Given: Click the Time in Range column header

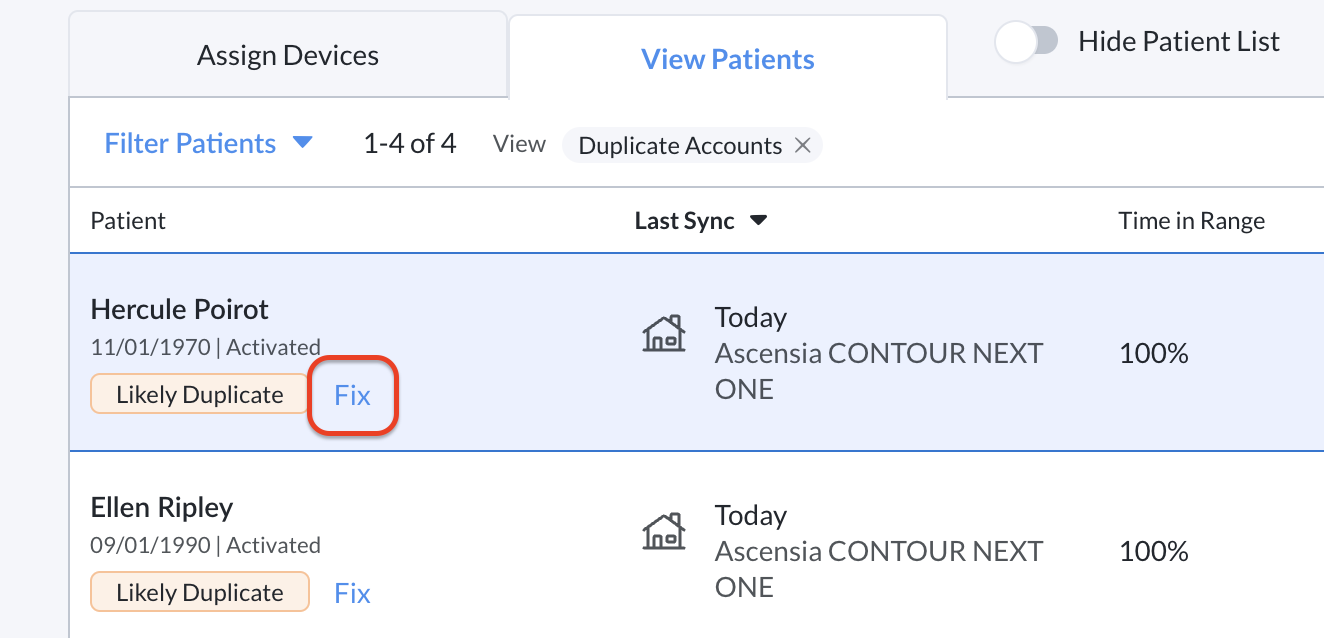Looking at the screenshot, I should tap(1191, 220).
